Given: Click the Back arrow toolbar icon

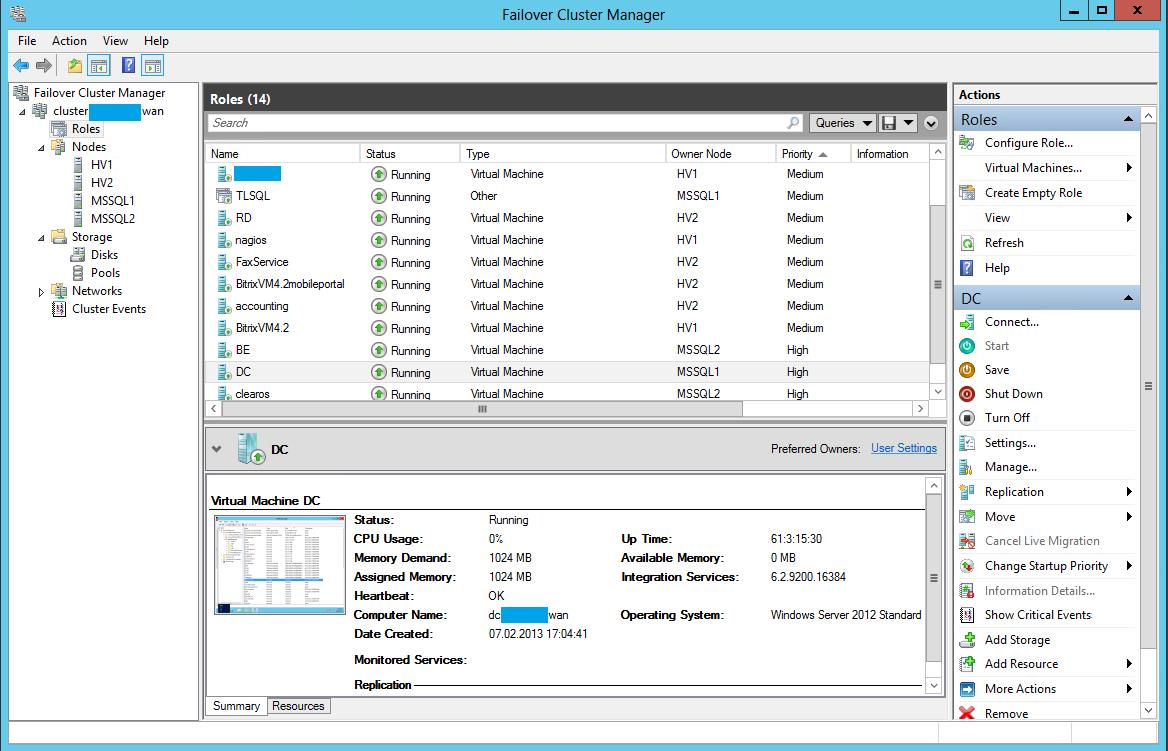Looking at the screenshot, I should pyautogui.click(x=20, y=66).
